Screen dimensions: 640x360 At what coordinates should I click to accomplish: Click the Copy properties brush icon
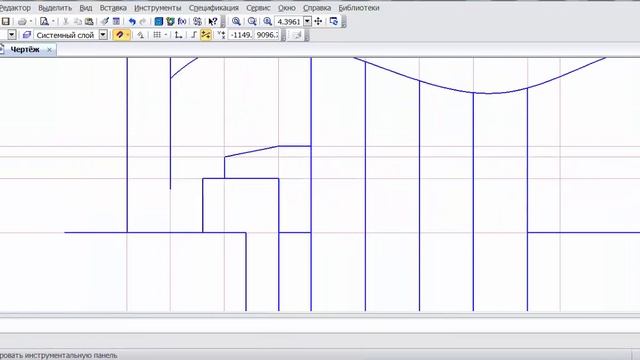click(x=105, y=21)
